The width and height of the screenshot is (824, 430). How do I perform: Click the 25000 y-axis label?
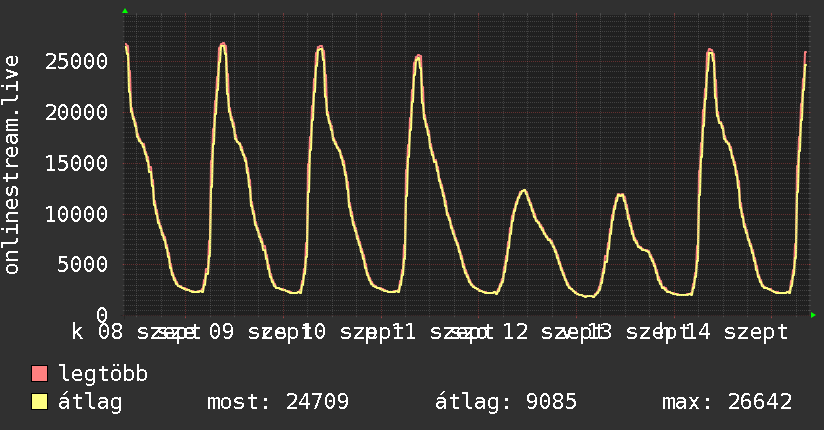pyautogui.click(x=77, y=62)
